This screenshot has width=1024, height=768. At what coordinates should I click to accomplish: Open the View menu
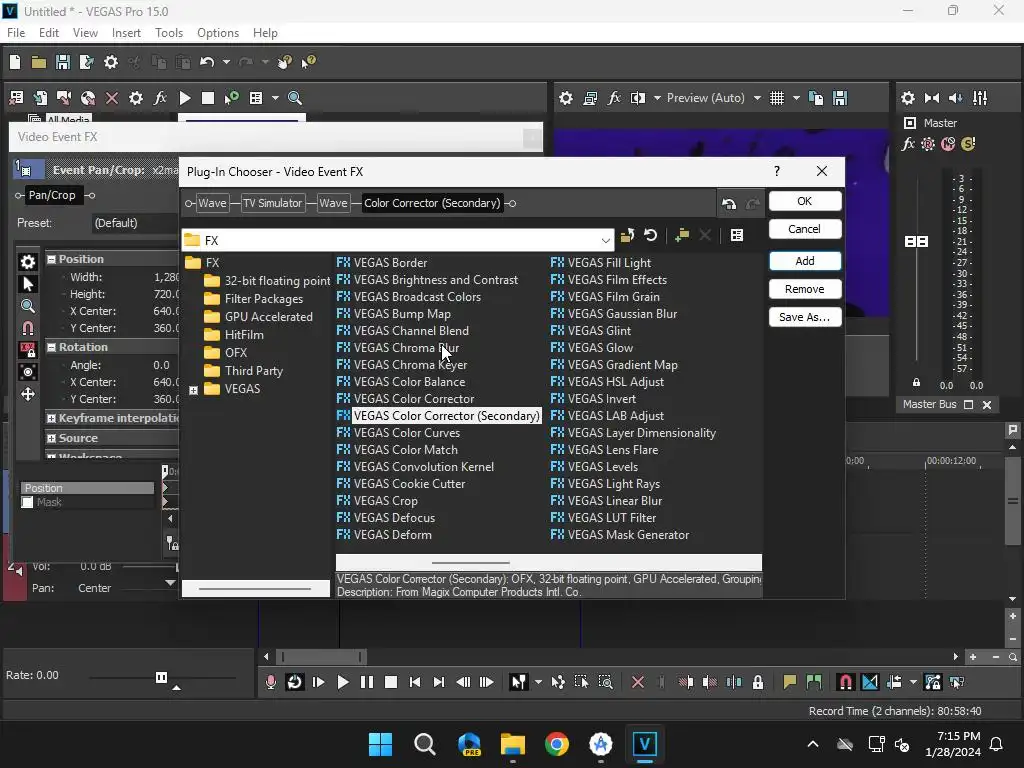click(x=85, y=33)
